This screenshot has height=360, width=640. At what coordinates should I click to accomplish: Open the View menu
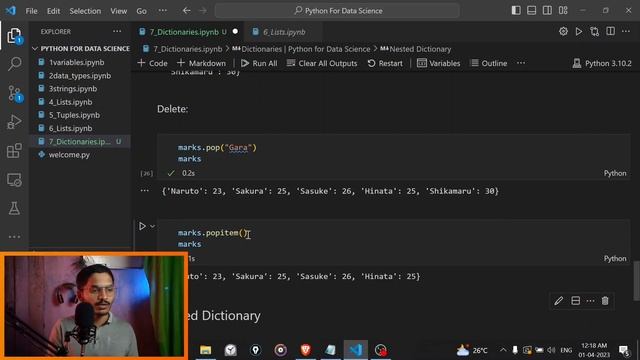[x=118, y=11]
